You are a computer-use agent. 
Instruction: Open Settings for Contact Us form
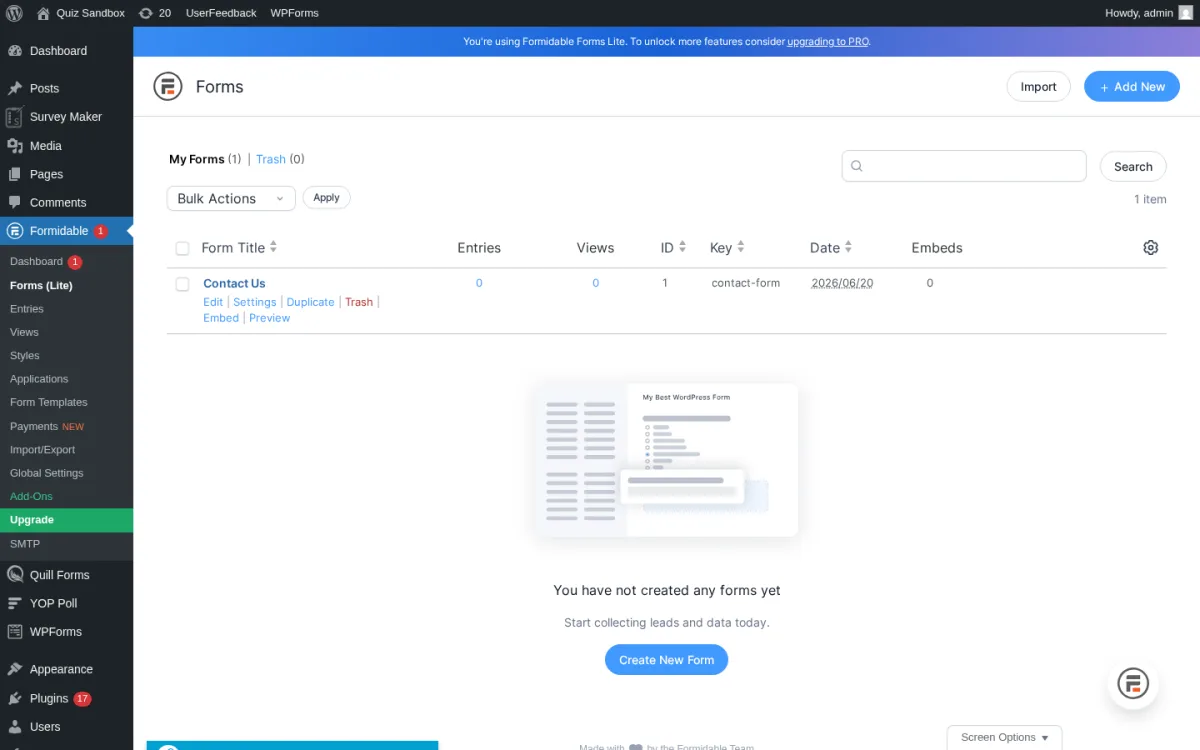pyautogui.click(x=254, y=302)
